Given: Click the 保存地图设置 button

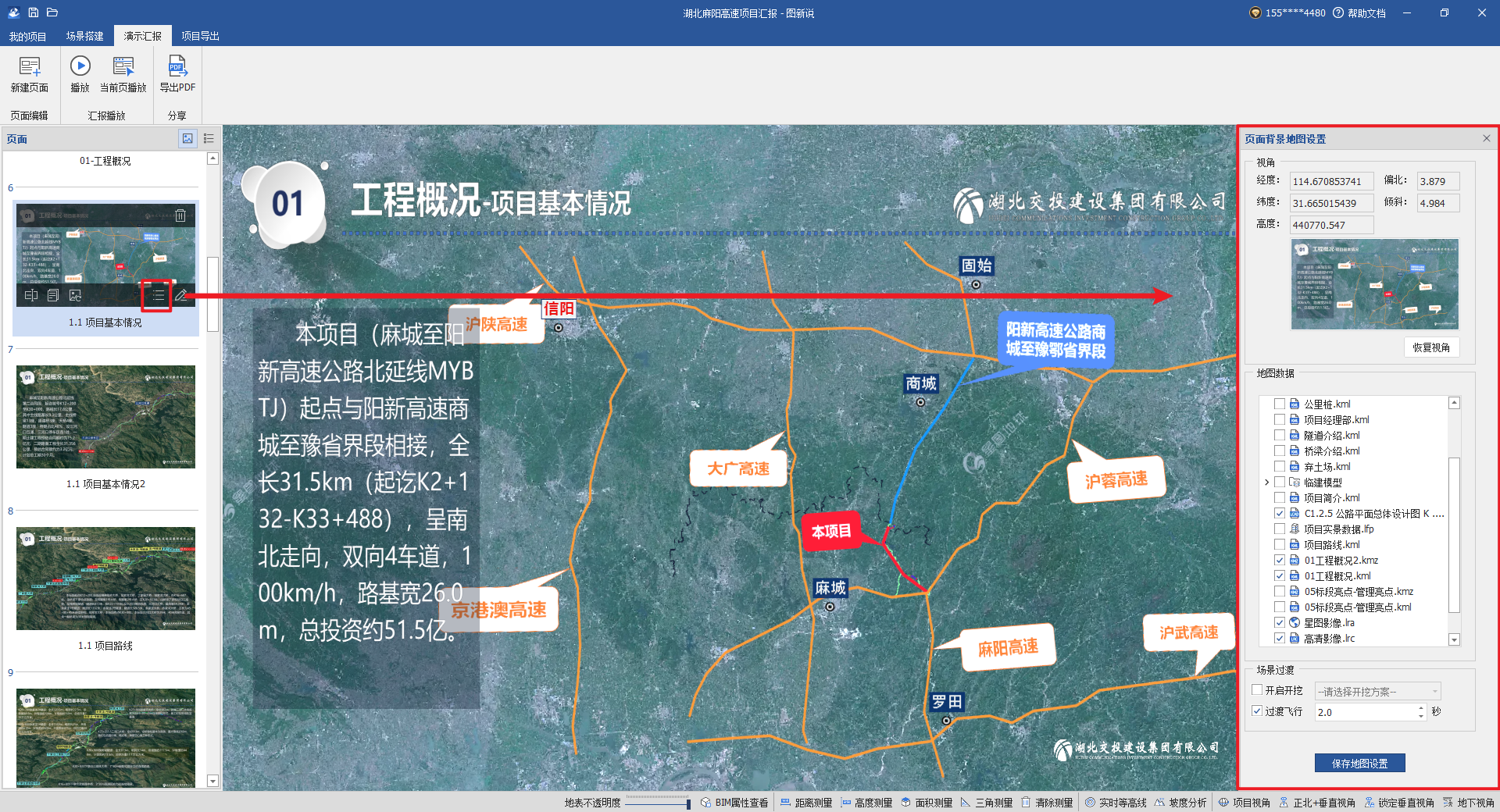Looking at the screenshot, I should click(1359, 763).
